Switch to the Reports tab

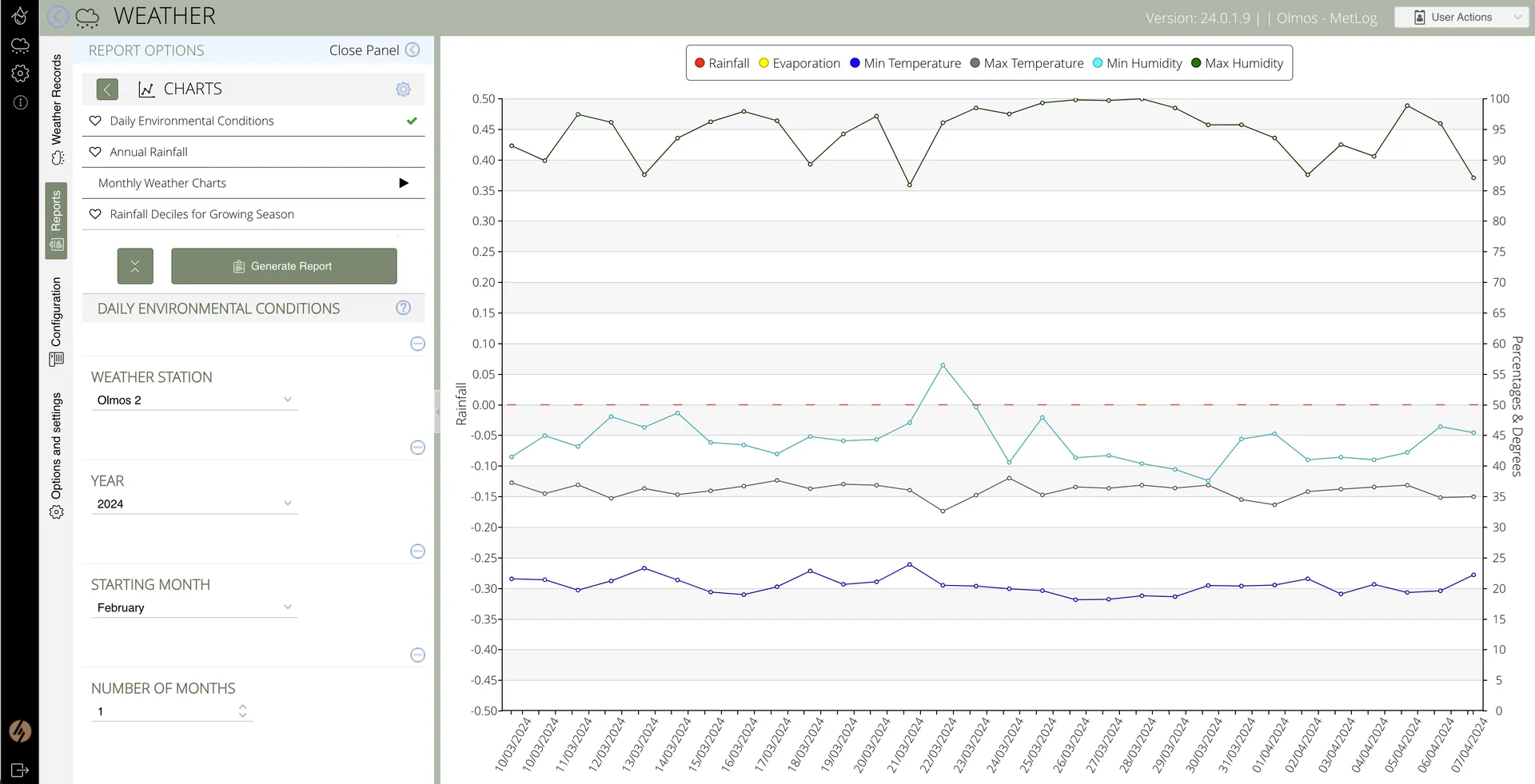coord(56,221)
